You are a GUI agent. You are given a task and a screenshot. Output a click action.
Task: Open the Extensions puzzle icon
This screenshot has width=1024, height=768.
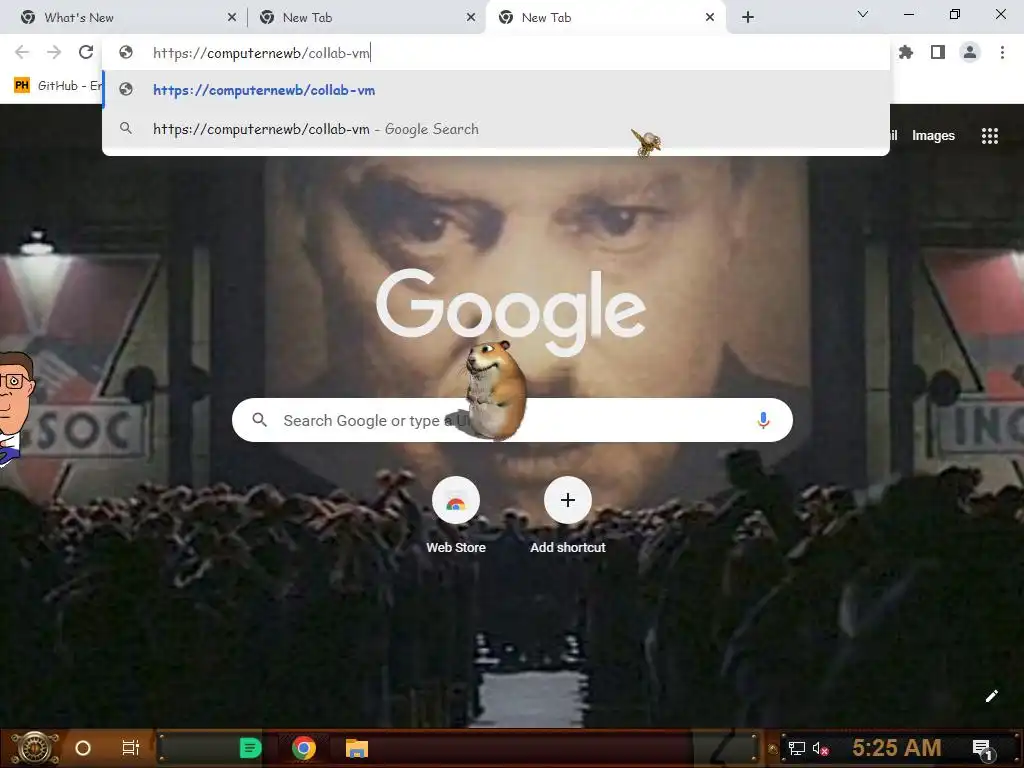[906, 52]
